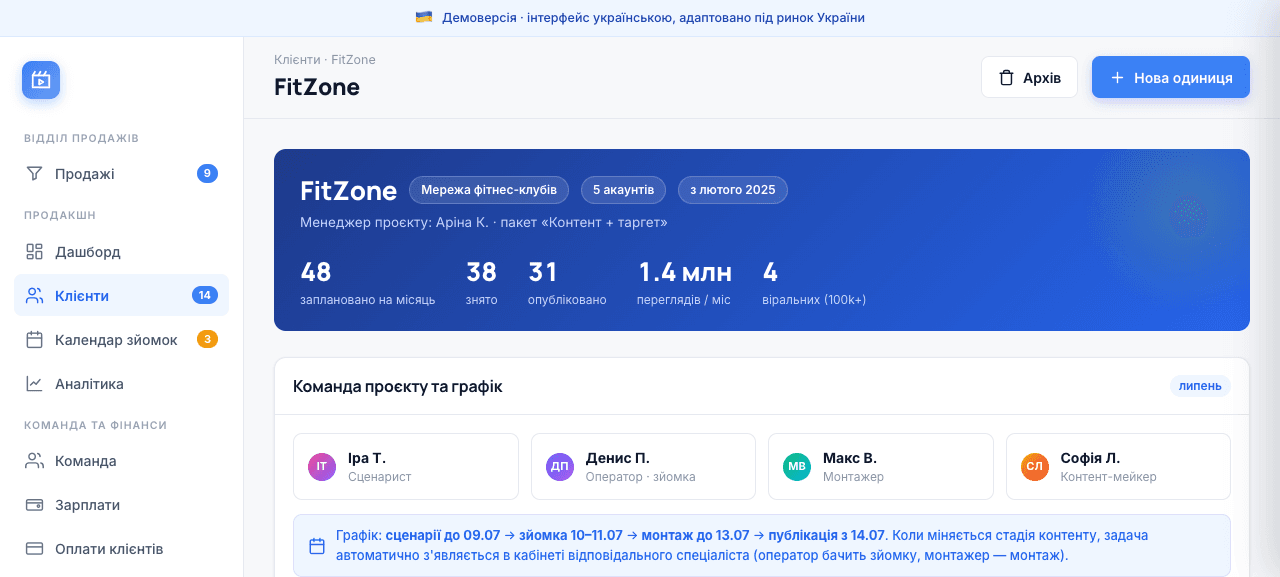Click the Архів button
The height and width of the screenshot is (577, 1280).
point(1029,77)
